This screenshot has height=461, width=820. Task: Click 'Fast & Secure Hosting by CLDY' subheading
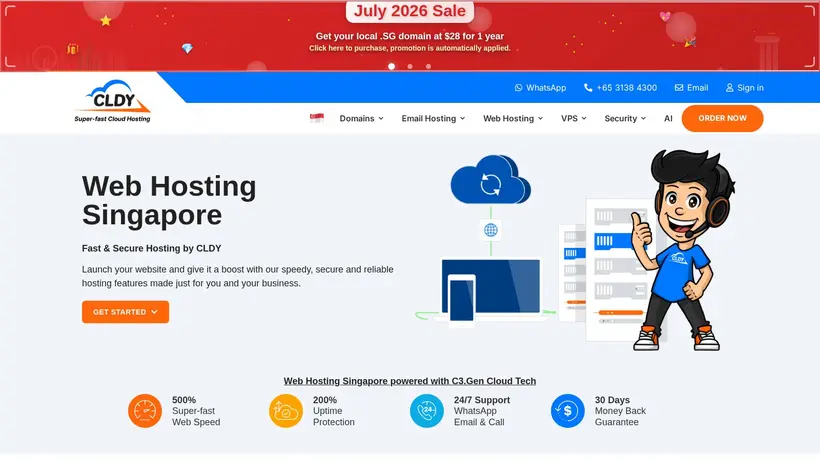pos(152,248)
